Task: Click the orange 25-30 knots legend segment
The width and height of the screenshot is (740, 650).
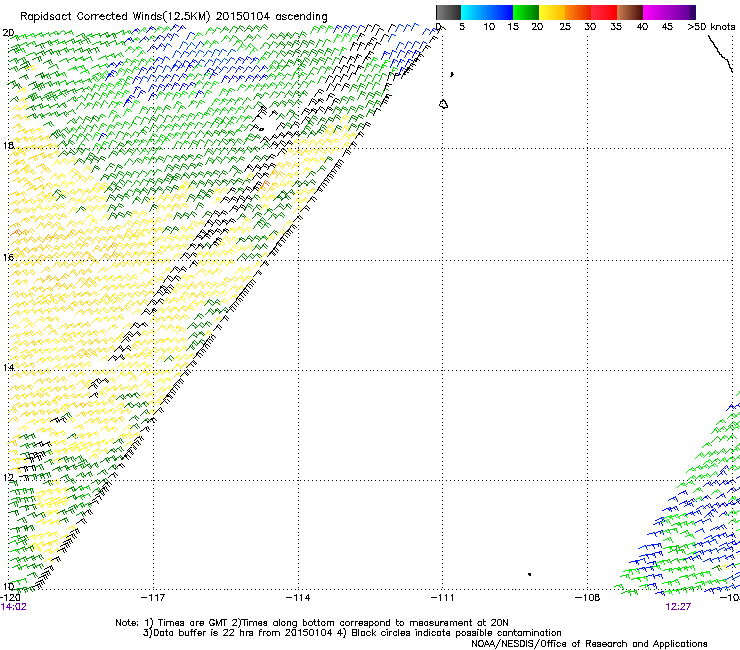Action: [x=578, y=12]
